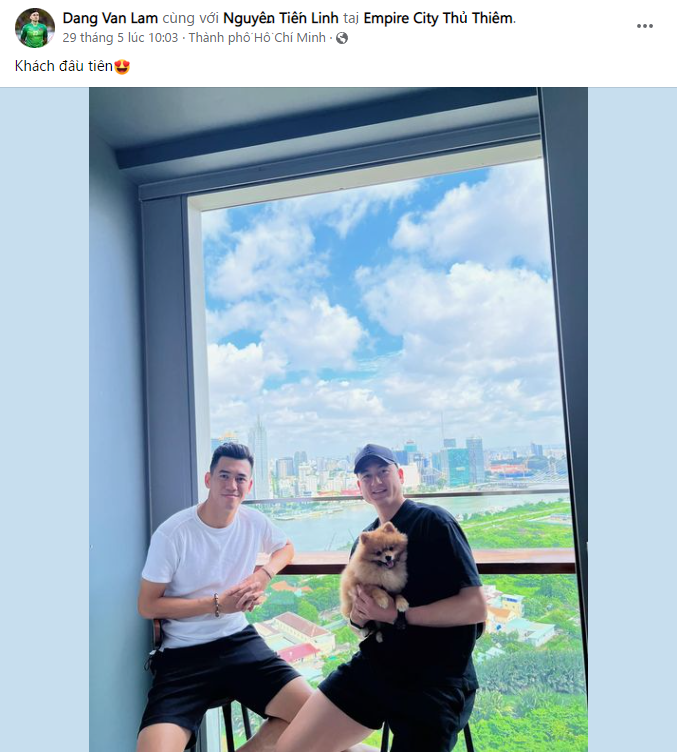The height and width of the screenshot is (752, 677).
Task: Click the tall skyscraper in skyline
Action: tap(259, 458)
